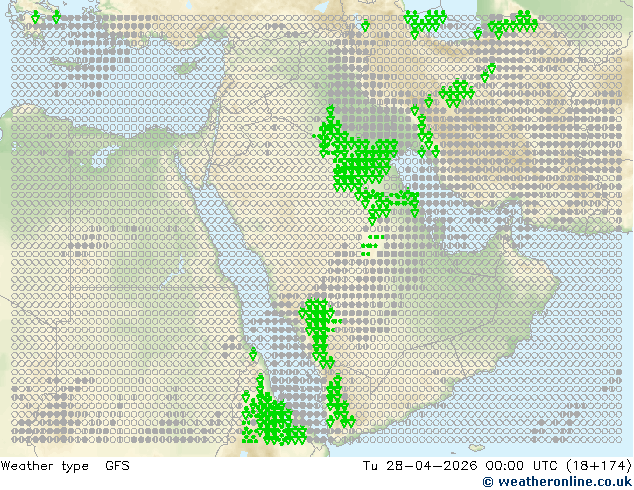
Task: Click the forecast timestamp 'Tu 28-04-2026 00:00 UTC (18+174)'
Action: pos(497,466)
